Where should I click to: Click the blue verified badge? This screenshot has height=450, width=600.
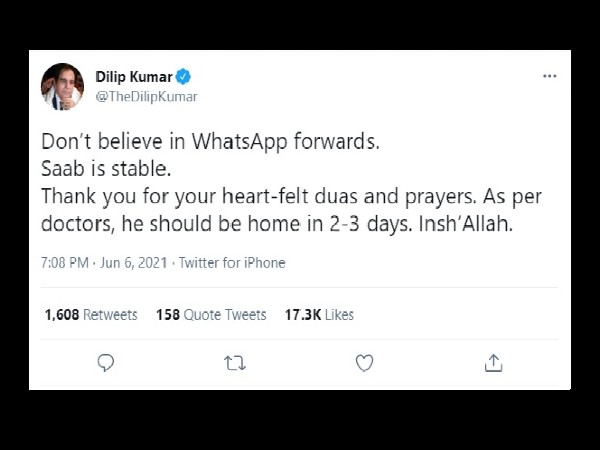[x=183, y=77]
